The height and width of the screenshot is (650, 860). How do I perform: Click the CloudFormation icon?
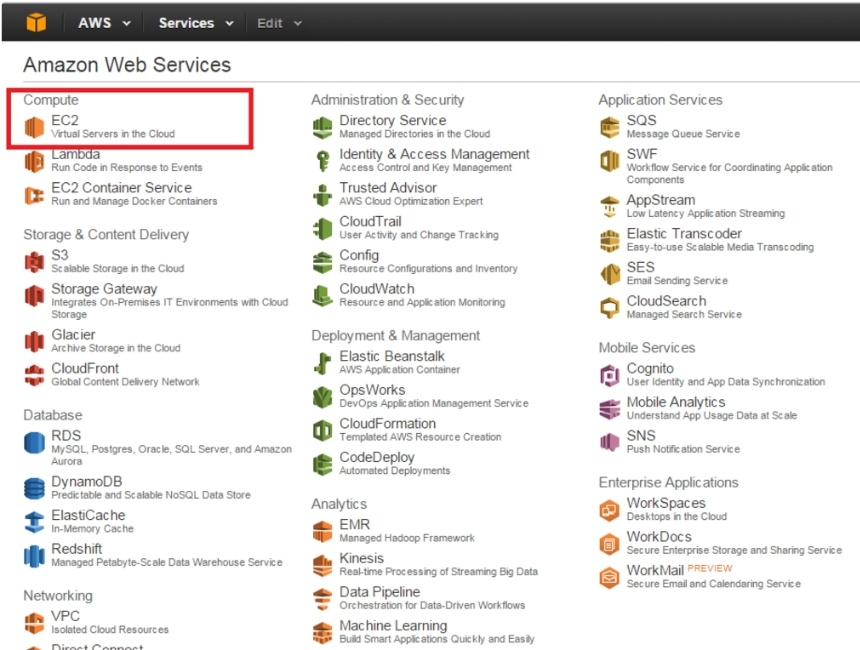pyautogui.click(x=322, y=431)
